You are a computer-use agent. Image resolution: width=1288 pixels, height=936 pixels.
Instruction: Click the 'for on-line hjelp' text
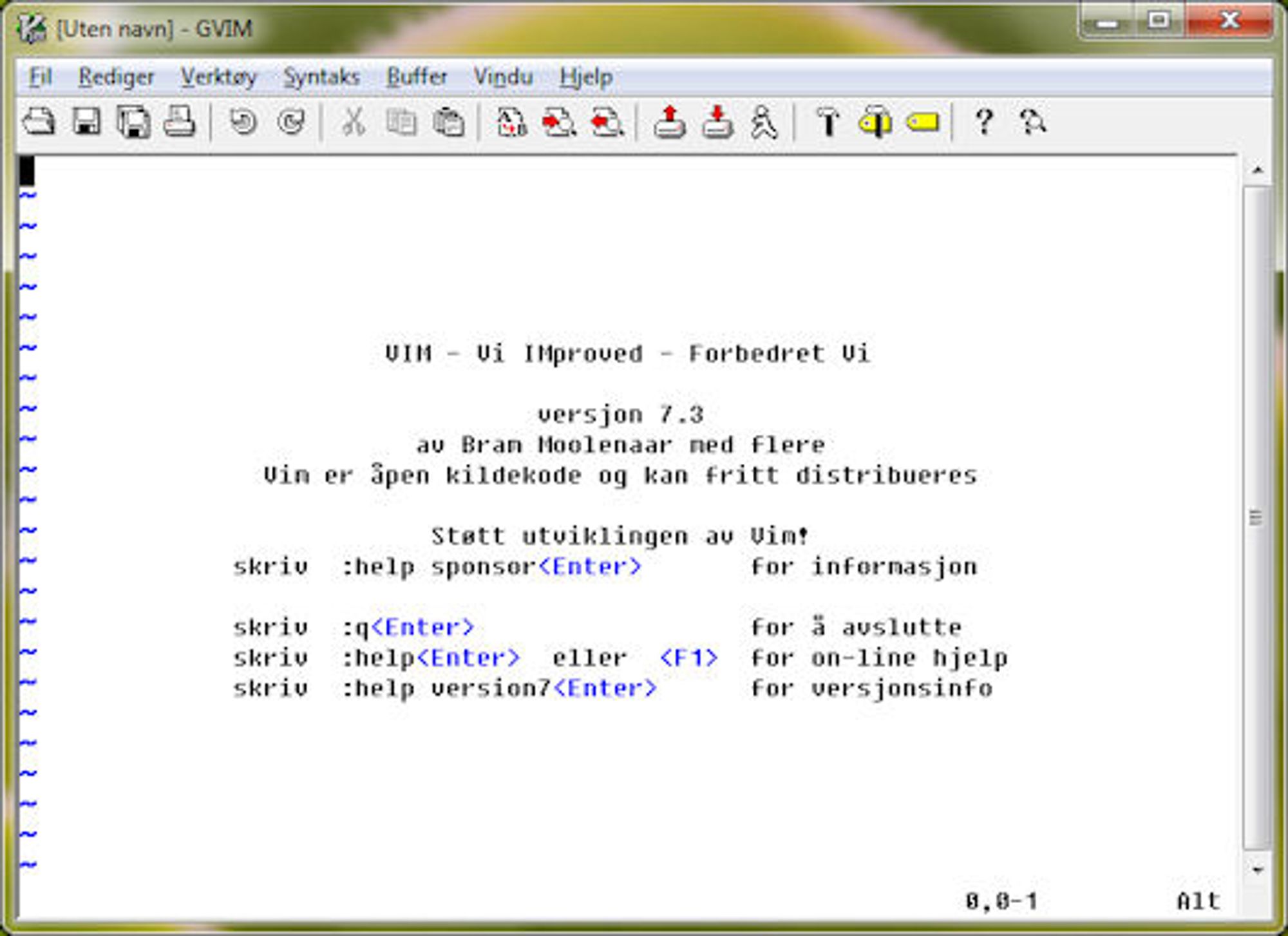[x=879, y=658]
